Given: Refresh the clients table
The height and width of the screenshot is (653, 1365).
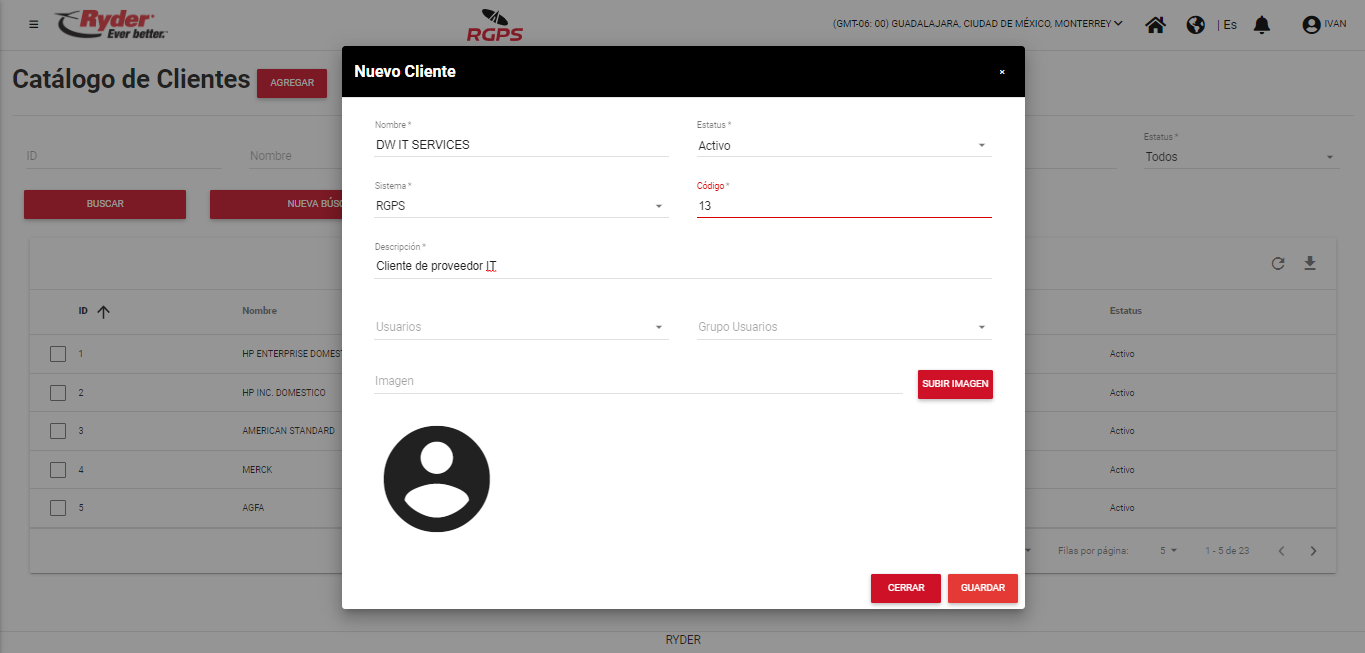Looking at the screenshot, I should coord(1277,264).
